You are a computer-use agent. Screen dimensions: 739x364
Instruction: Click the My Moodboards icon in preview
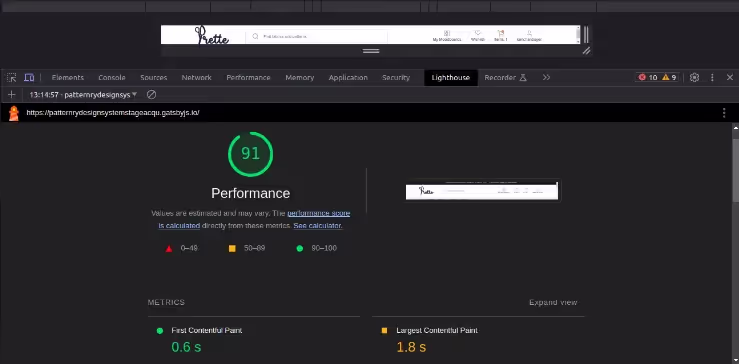[447, 33]
